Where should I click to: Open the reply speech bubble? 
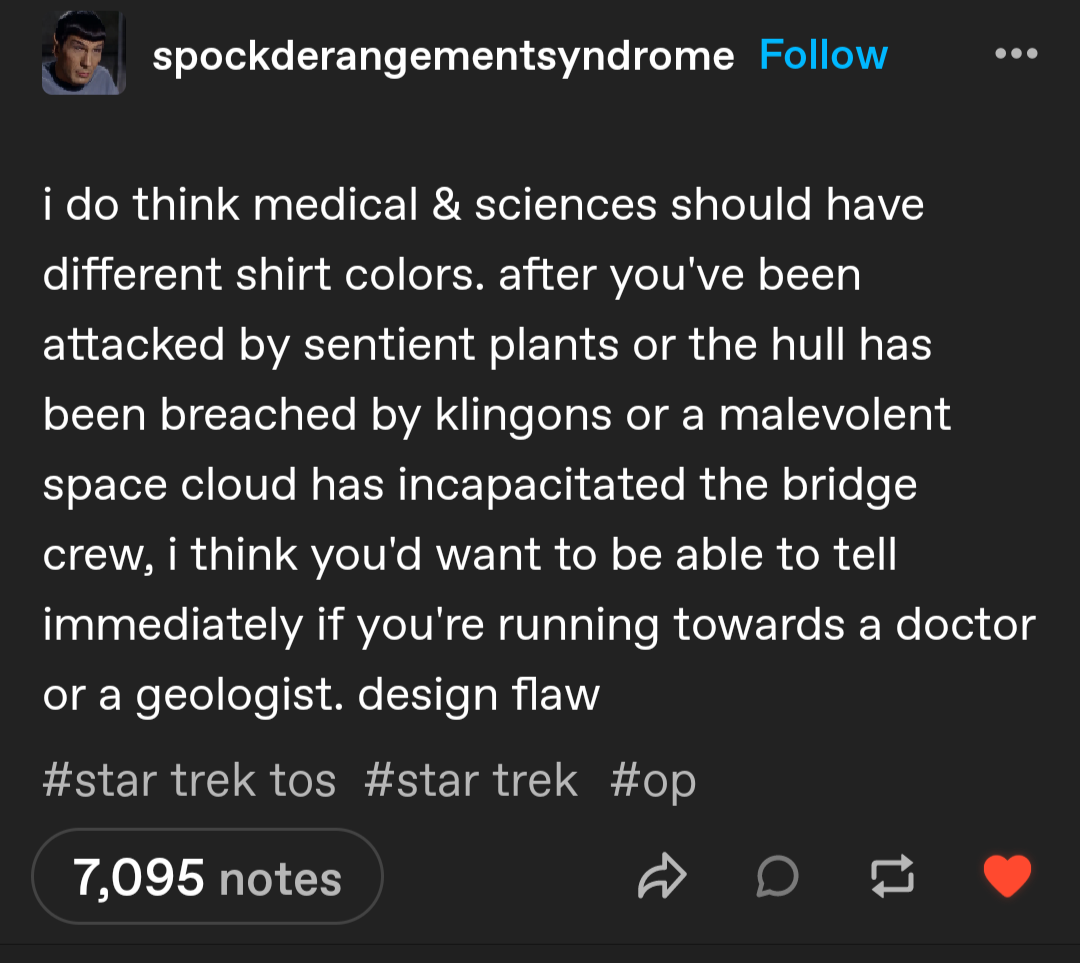777,876
